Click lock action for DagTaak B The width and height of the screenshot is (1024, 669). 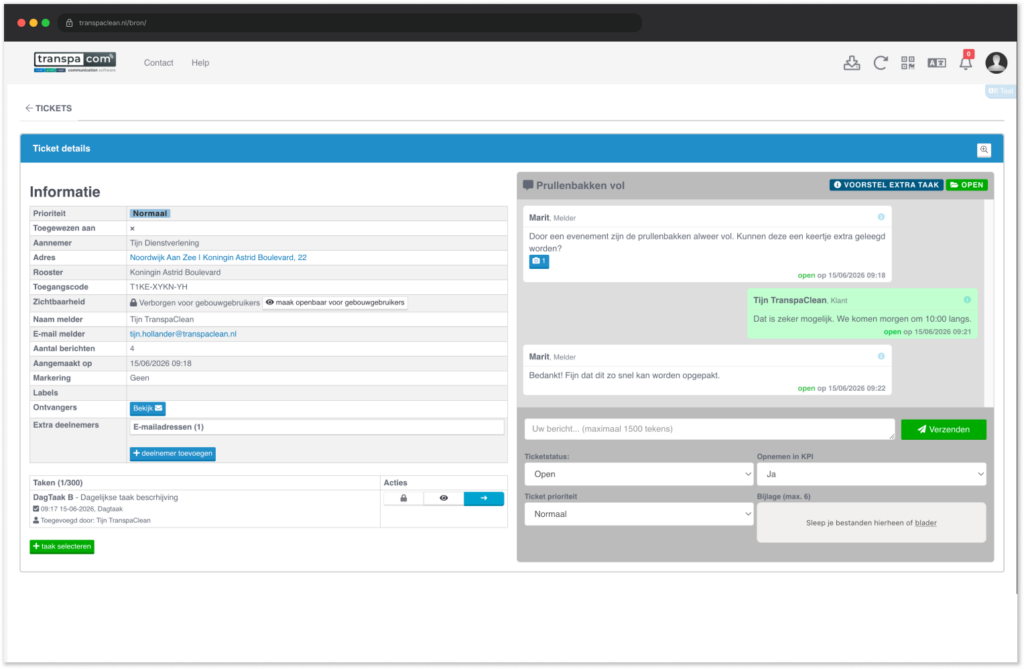pos(404,498)
